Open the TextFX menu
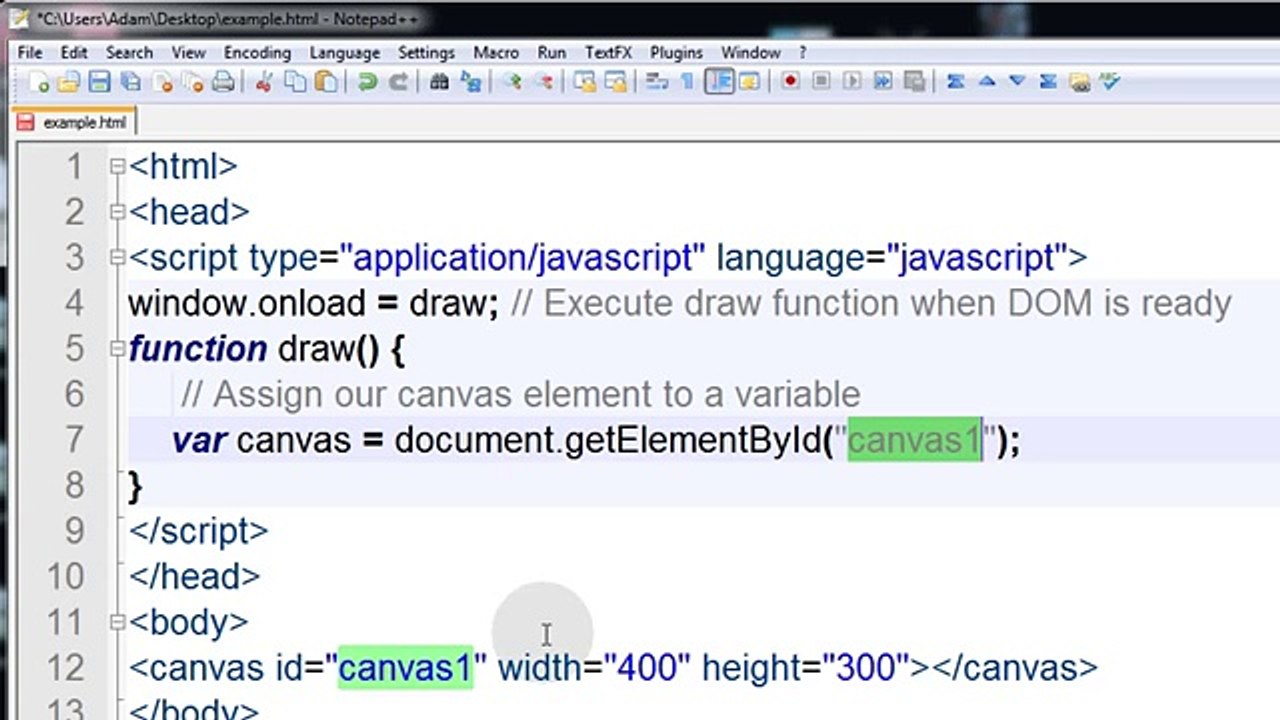1280x720 pixels. [608, 52]
